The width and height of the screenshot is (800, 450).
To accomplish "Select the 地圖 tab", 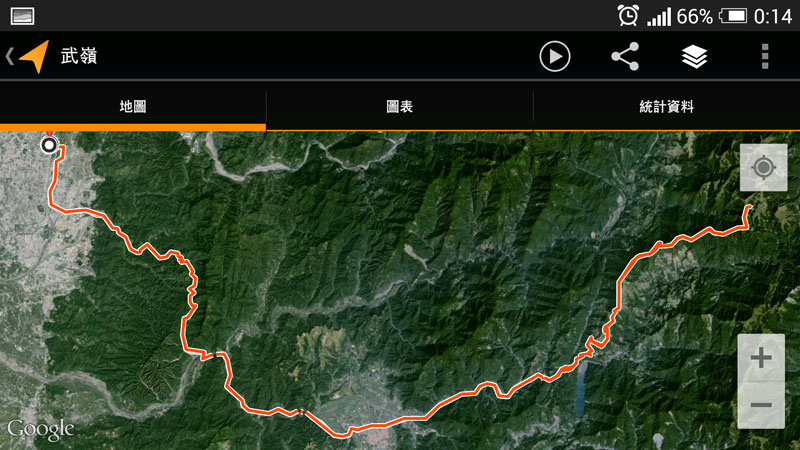I will (x=133, y=107).
